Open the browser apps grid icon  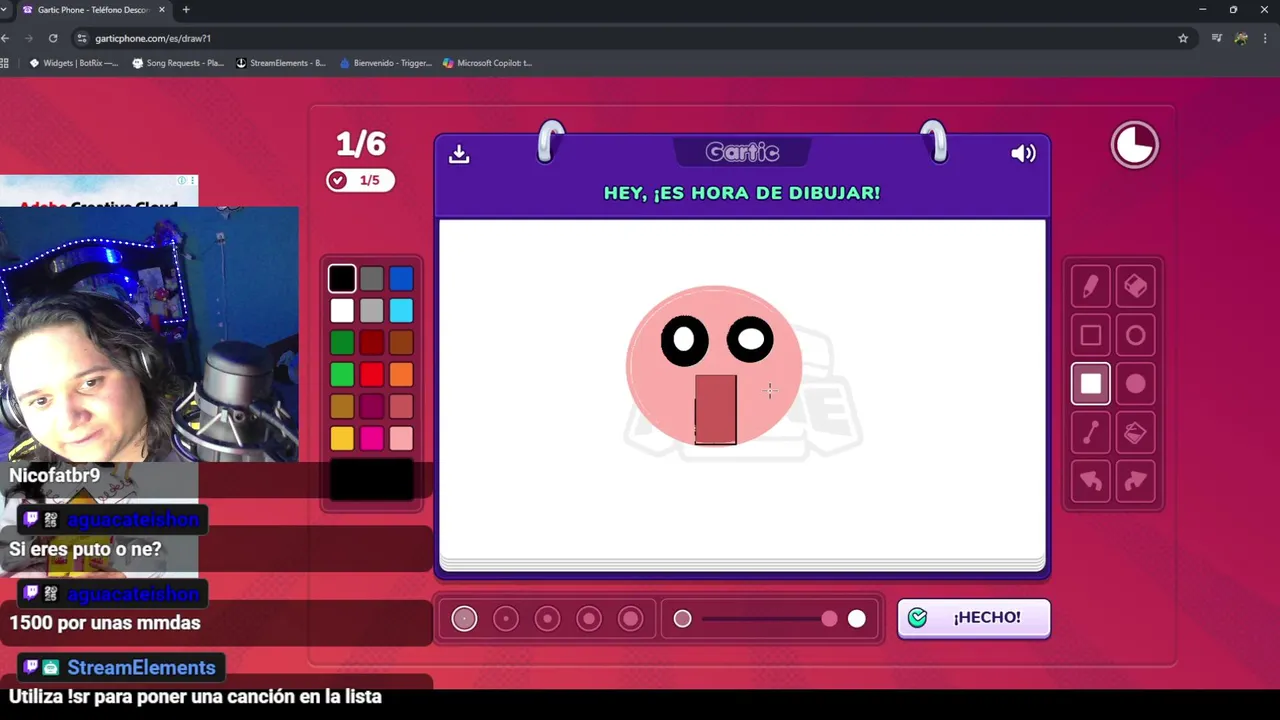(5, 63)
